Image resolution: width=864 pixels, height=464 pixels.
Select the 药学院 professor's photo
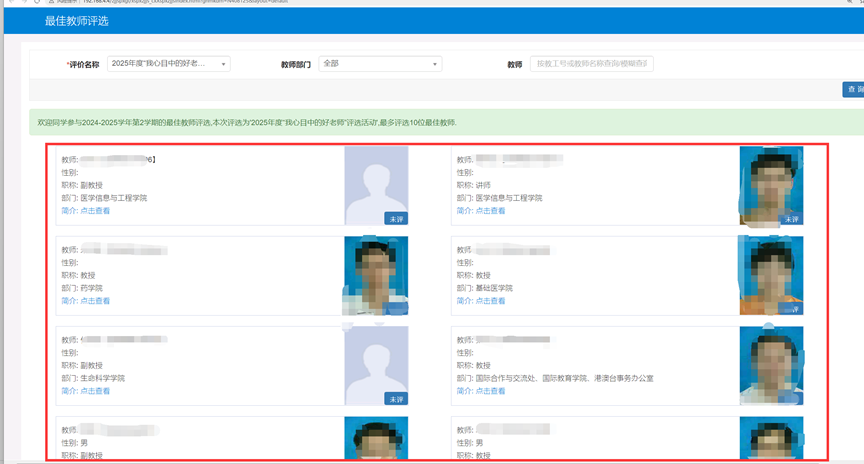point(376,276)
